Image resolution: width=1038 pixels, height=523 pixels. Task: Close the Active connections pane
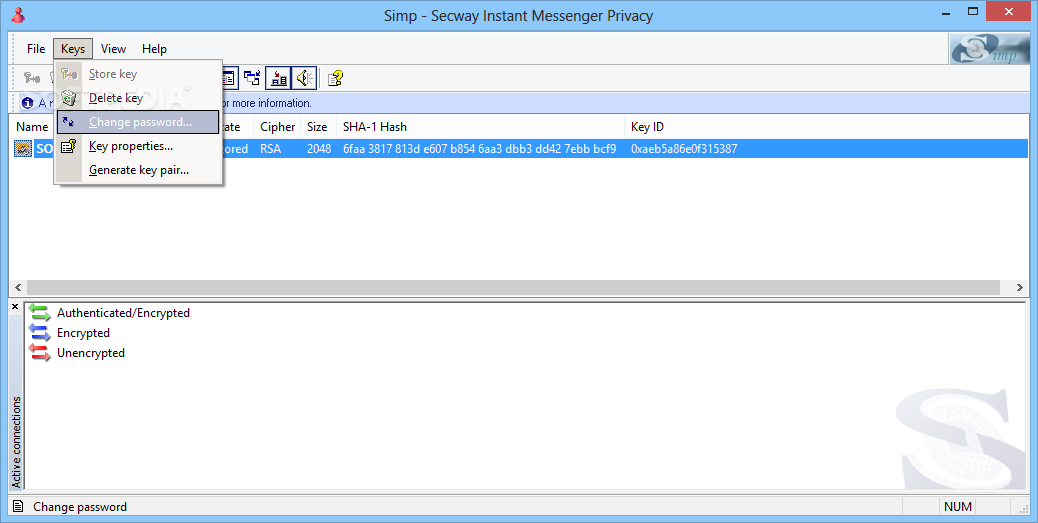15,307
